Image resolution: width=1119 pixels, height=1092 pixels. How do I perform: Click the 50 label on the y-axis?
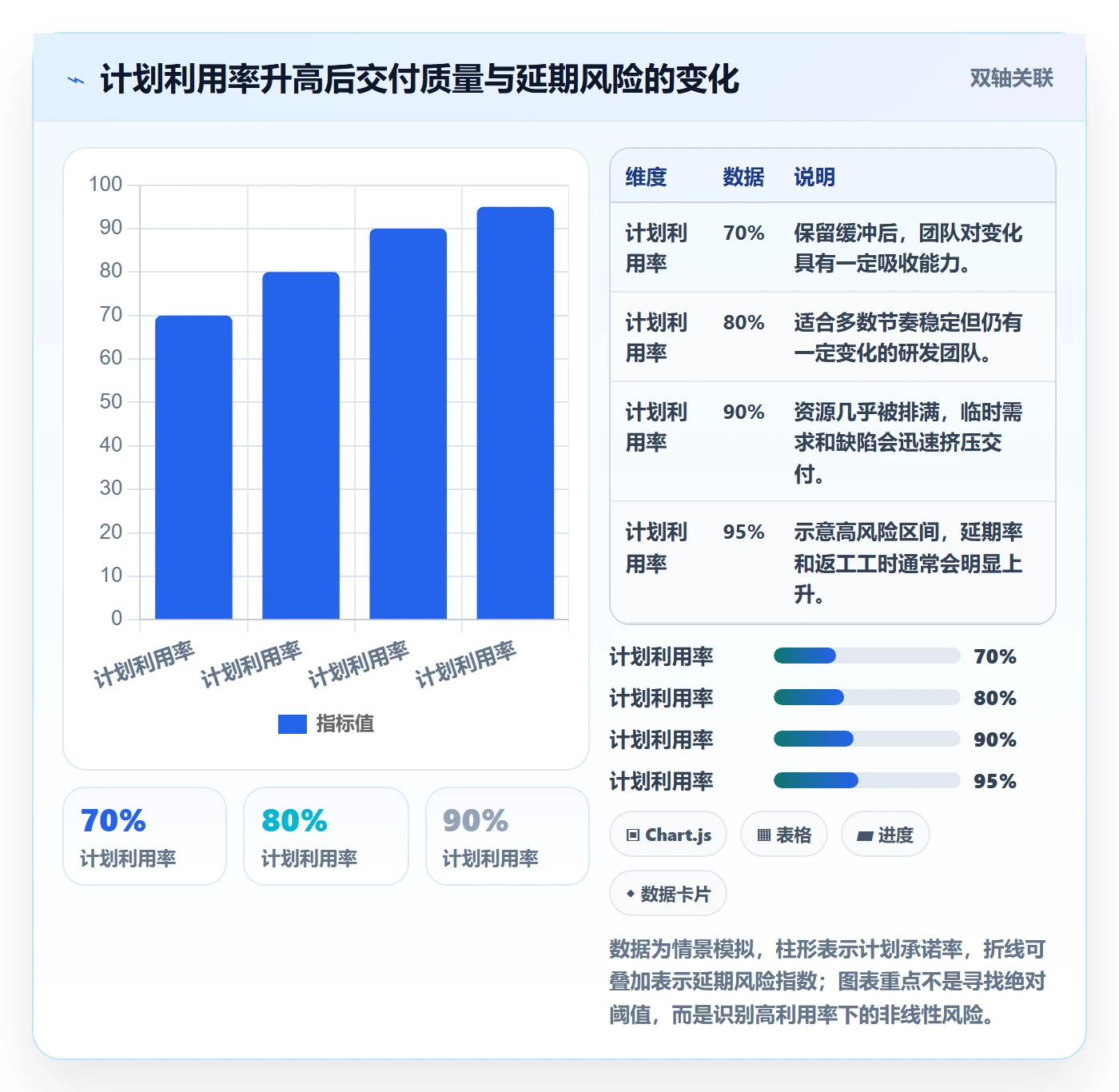coord(111,401)
